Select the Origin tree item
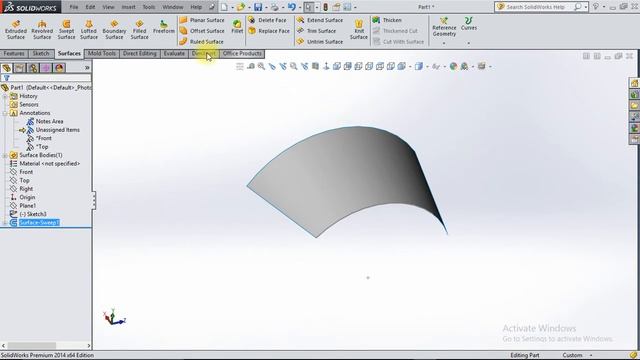 tap(22, 197)
